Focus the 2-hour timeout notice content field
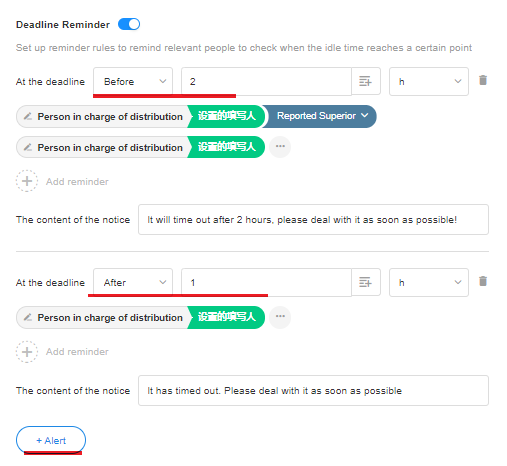The image size is (507, 466). click(313, 220)
